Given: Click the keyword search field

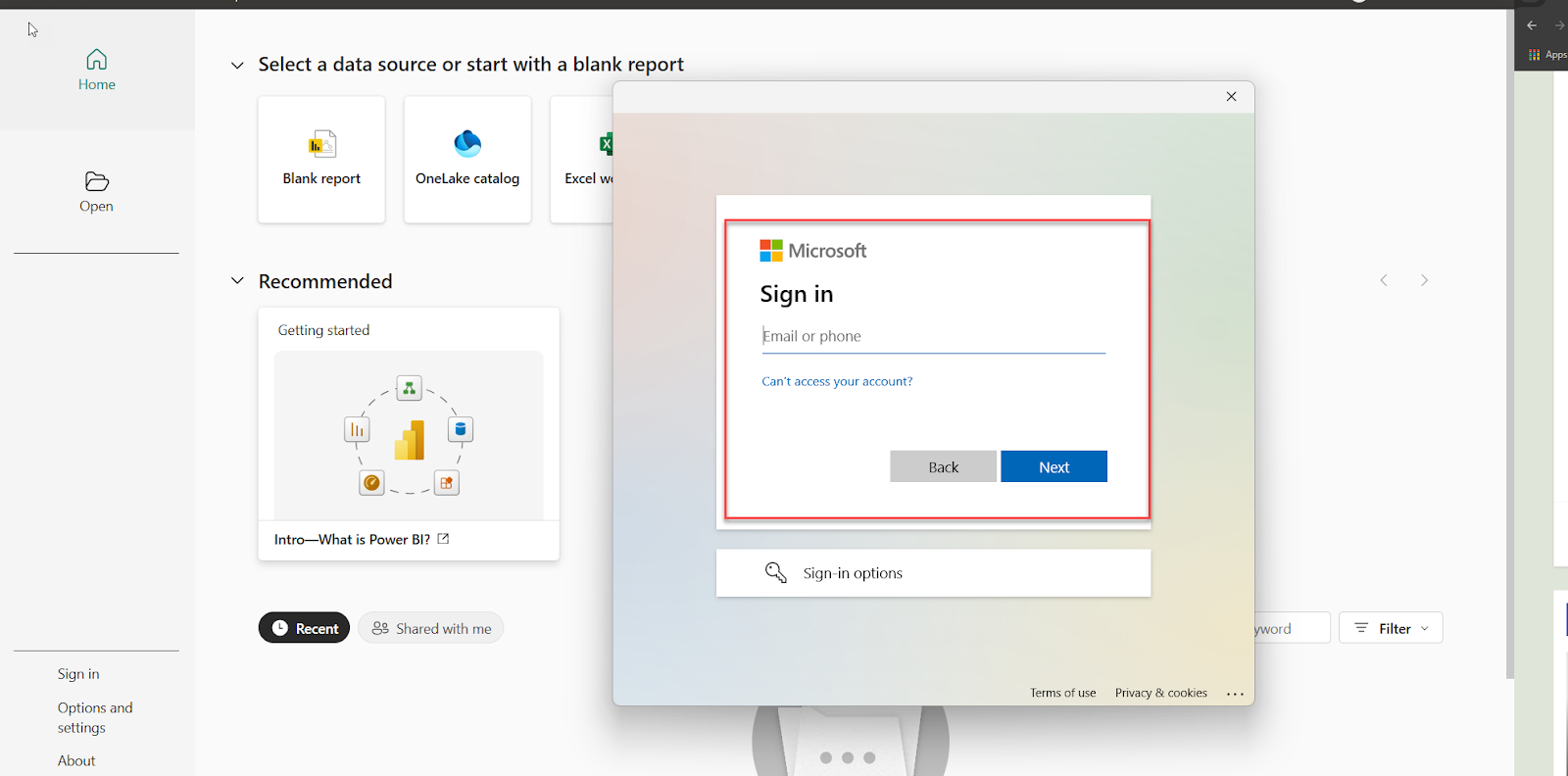Looking at the screenshot, I should click(1292, 628).
